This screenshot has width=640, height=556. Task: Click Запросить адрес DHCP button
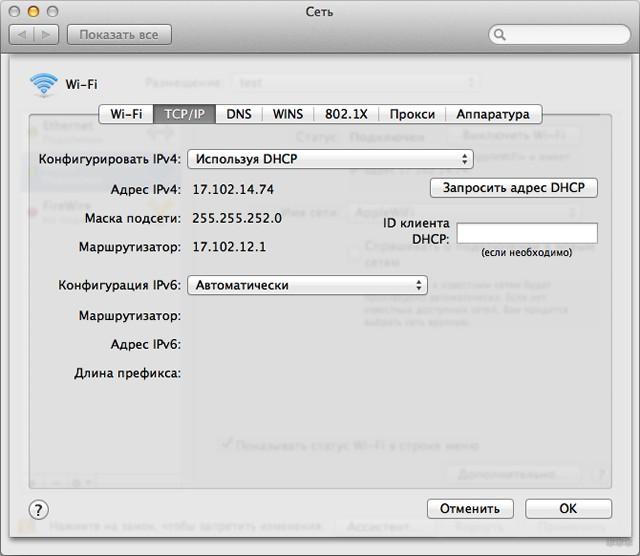point(514,188)
